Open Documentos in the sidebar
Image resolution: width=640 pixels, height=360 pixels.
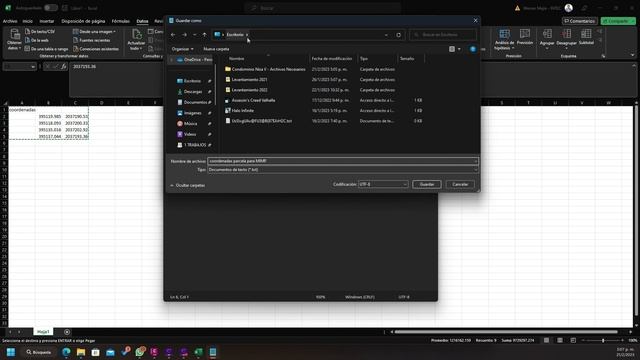195,102
